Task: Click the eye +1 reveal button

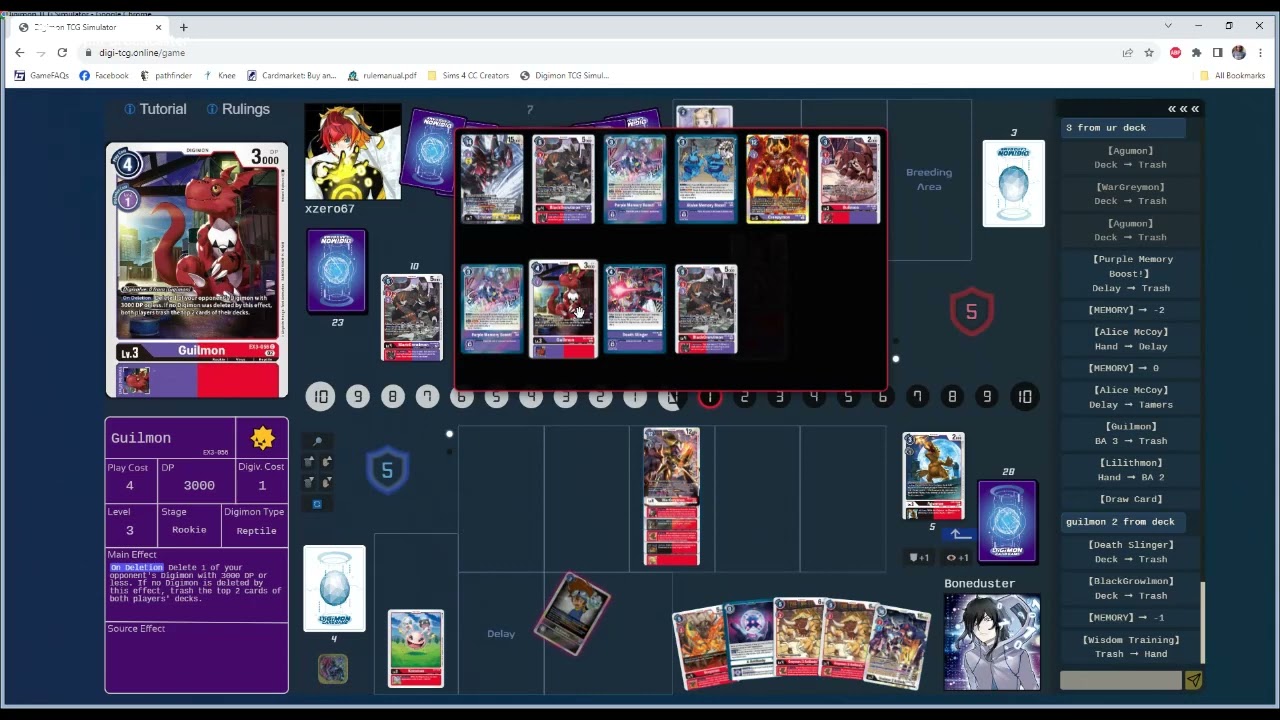Action: click(x=957, y=557)
